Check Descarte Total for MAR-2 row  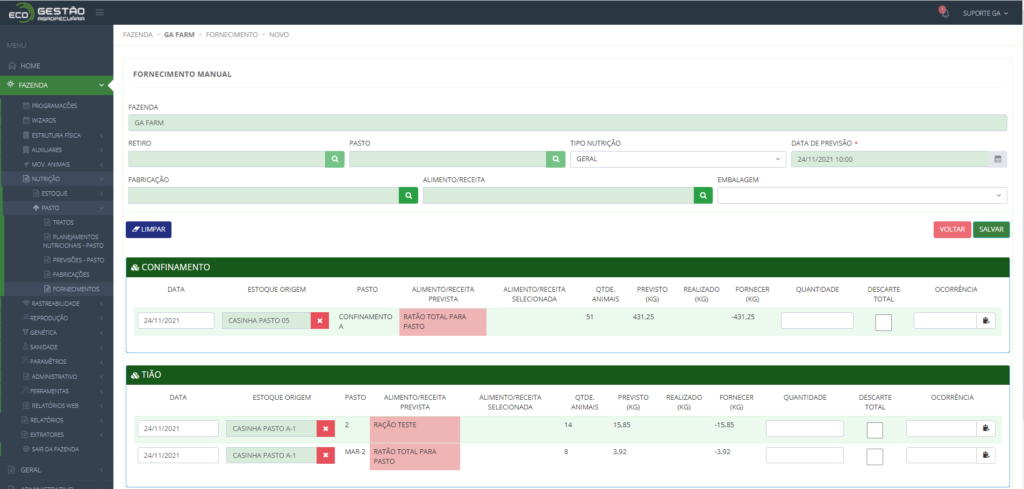(874, 456)
